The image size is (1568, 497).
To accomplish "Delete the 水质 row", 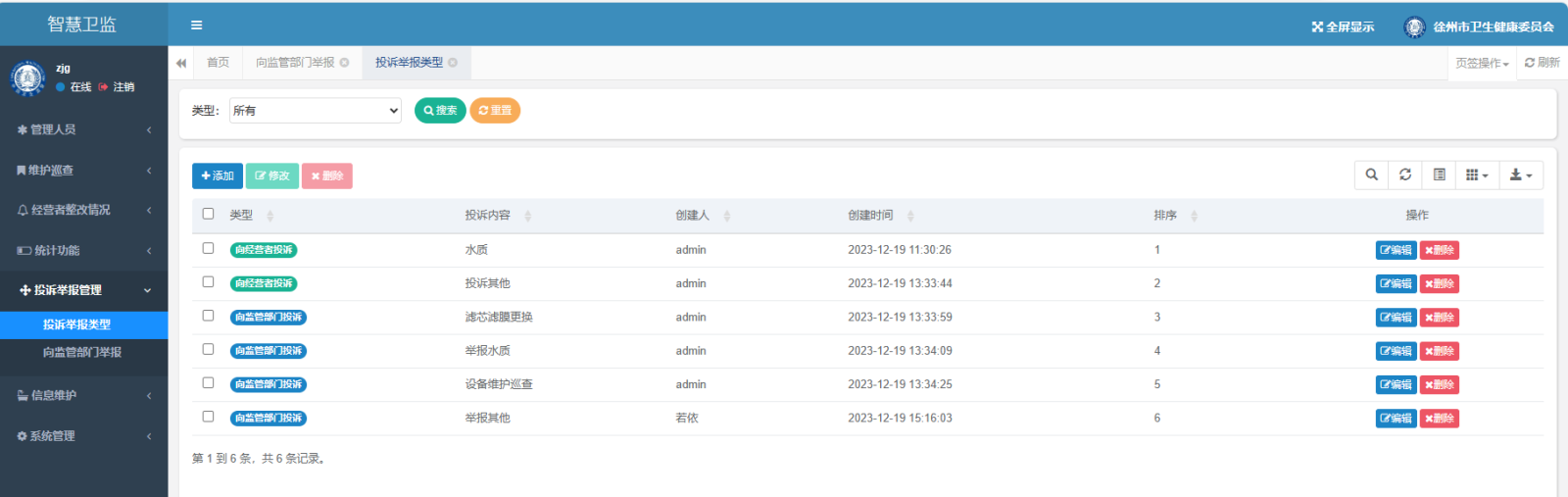I will tap(1440, 250).
